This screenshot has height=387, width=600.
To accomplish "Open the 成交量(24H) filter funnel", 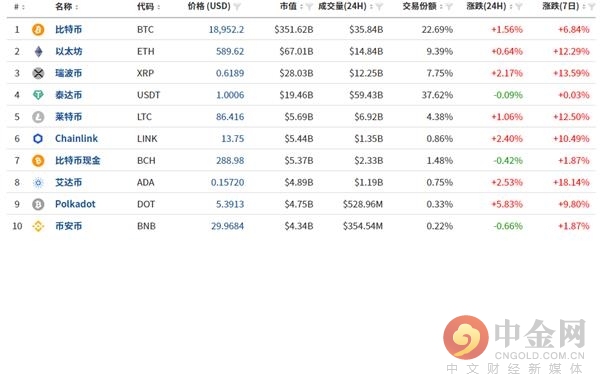I will 379,7.
